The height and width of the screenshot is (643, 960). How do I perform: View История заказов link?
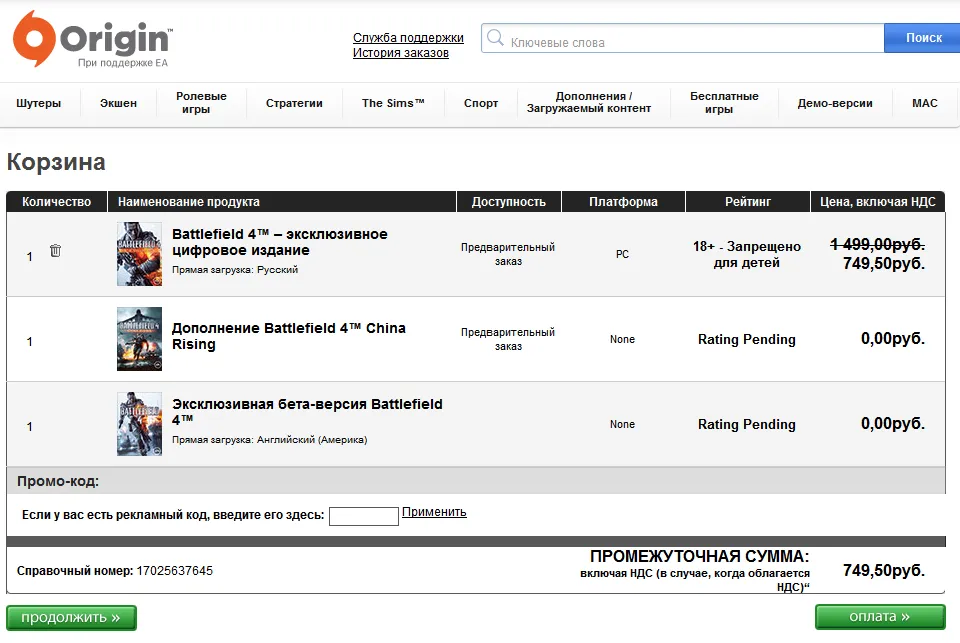[x=401, y=53]
